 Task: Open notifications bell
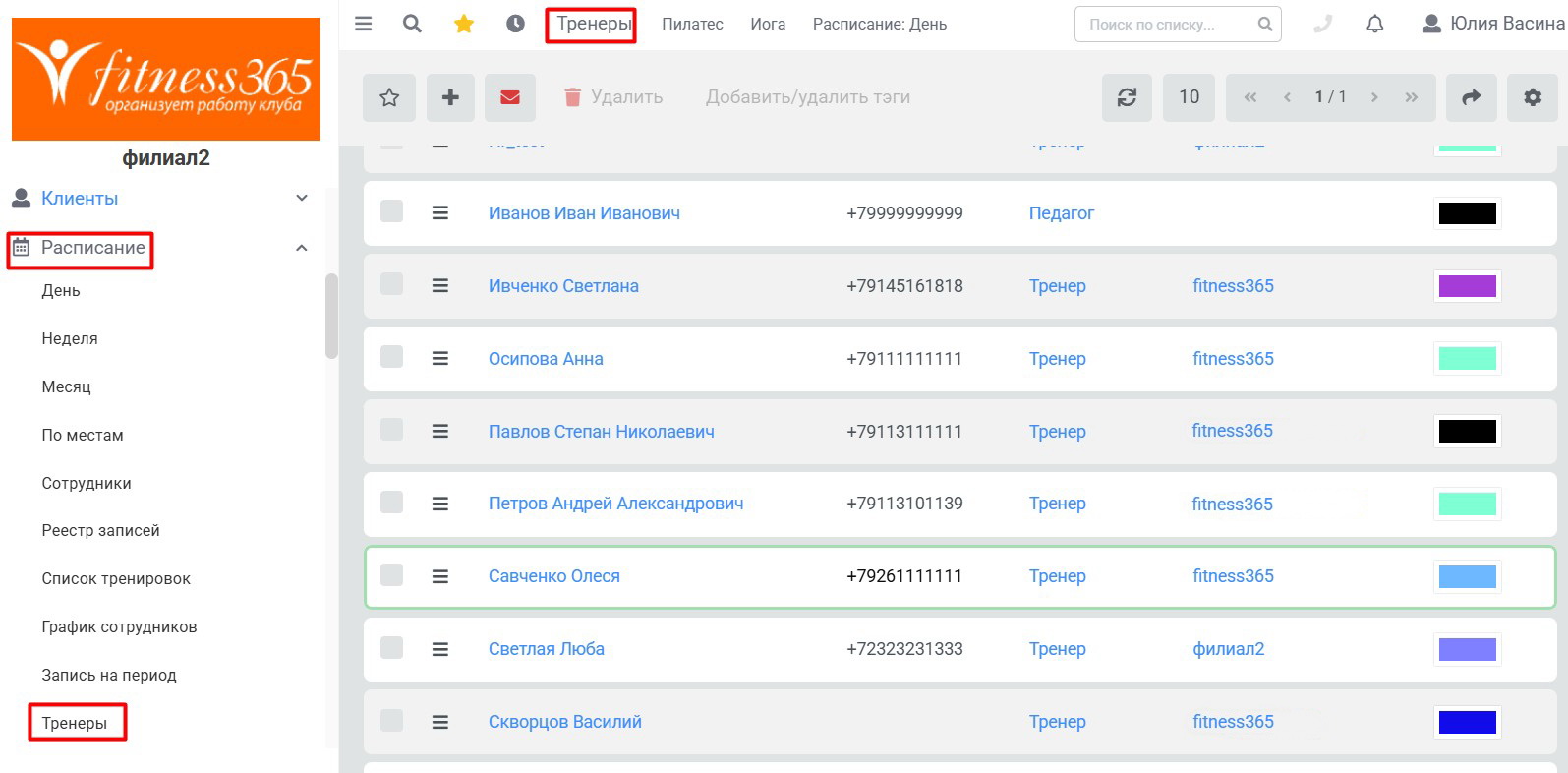(x=1375, y=24)
